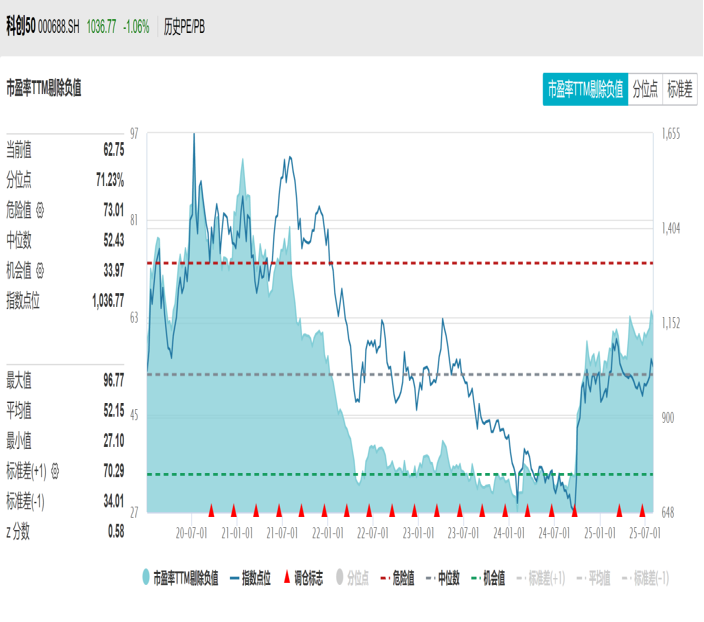Click the change percentage -1.06%

(136, 27)
